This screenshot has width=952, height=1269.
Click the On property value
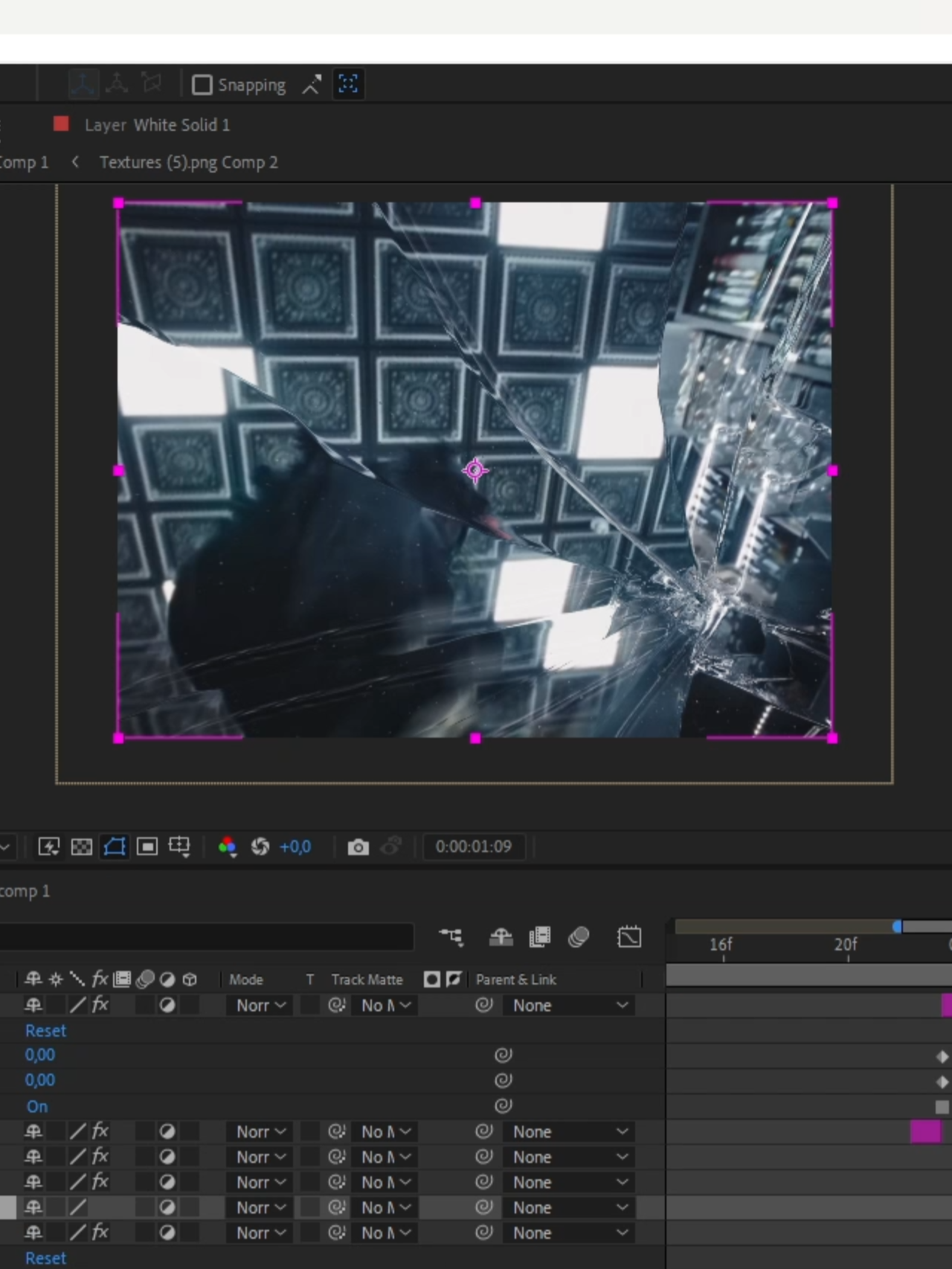[37, 1106]
